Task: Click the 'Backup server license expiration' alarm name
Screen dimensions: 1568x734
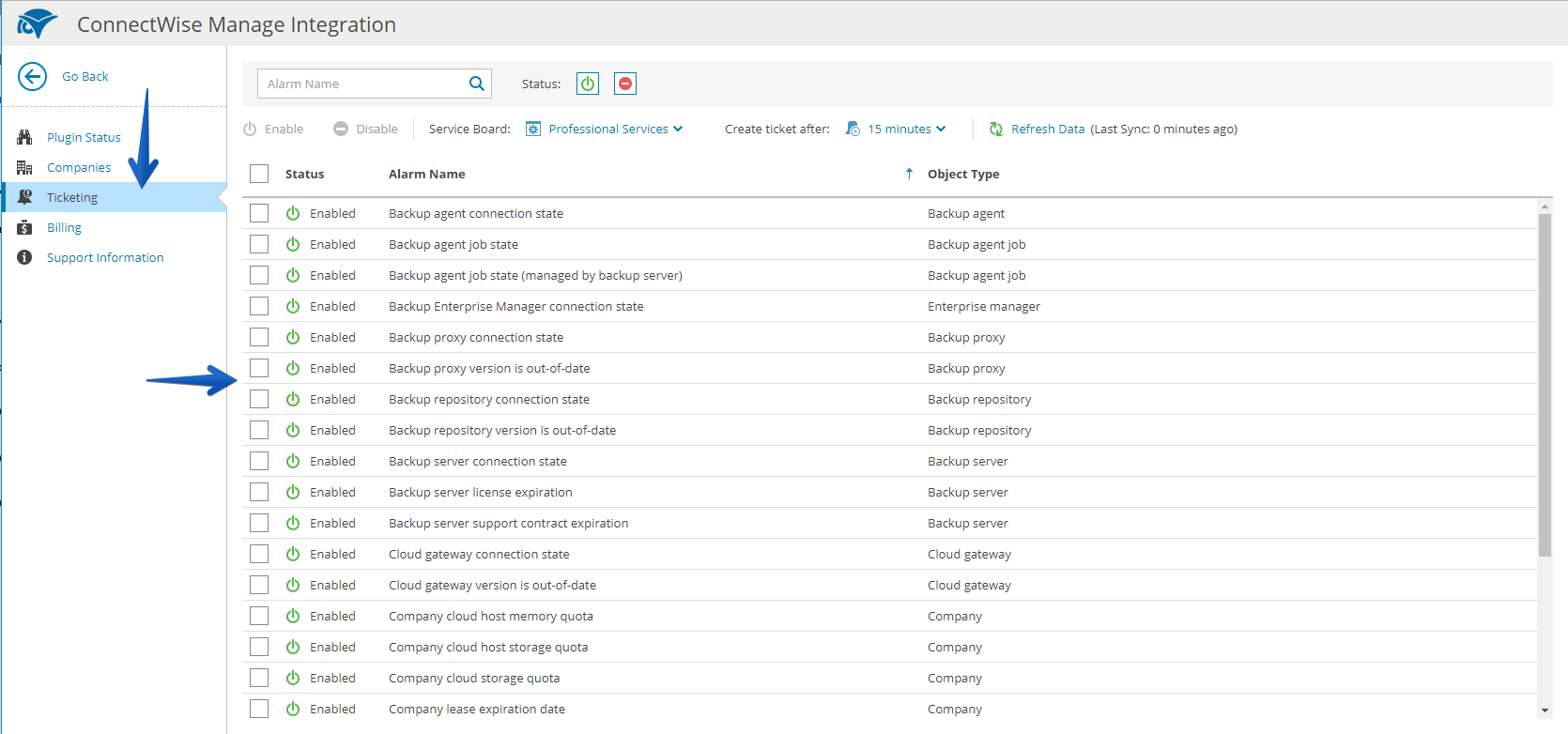Action: [x=481, y=492]
